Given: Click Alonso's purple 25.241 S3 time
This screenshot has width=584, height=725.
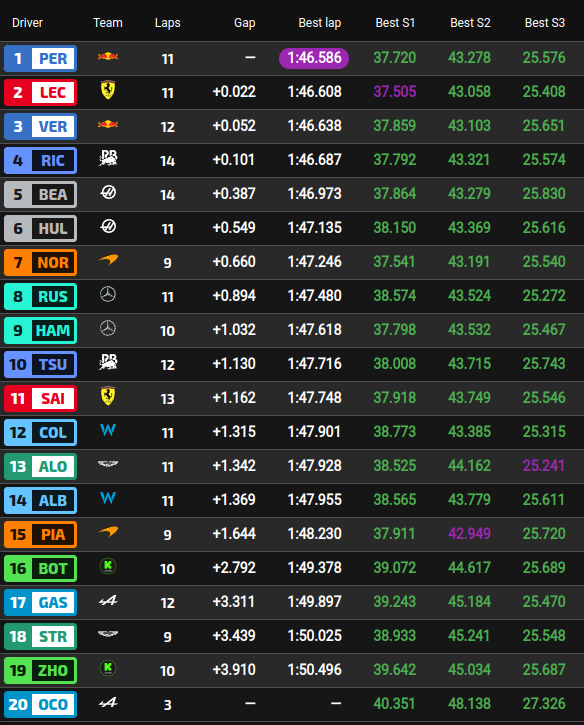Looking at the screenshot, I should [544, 466].
